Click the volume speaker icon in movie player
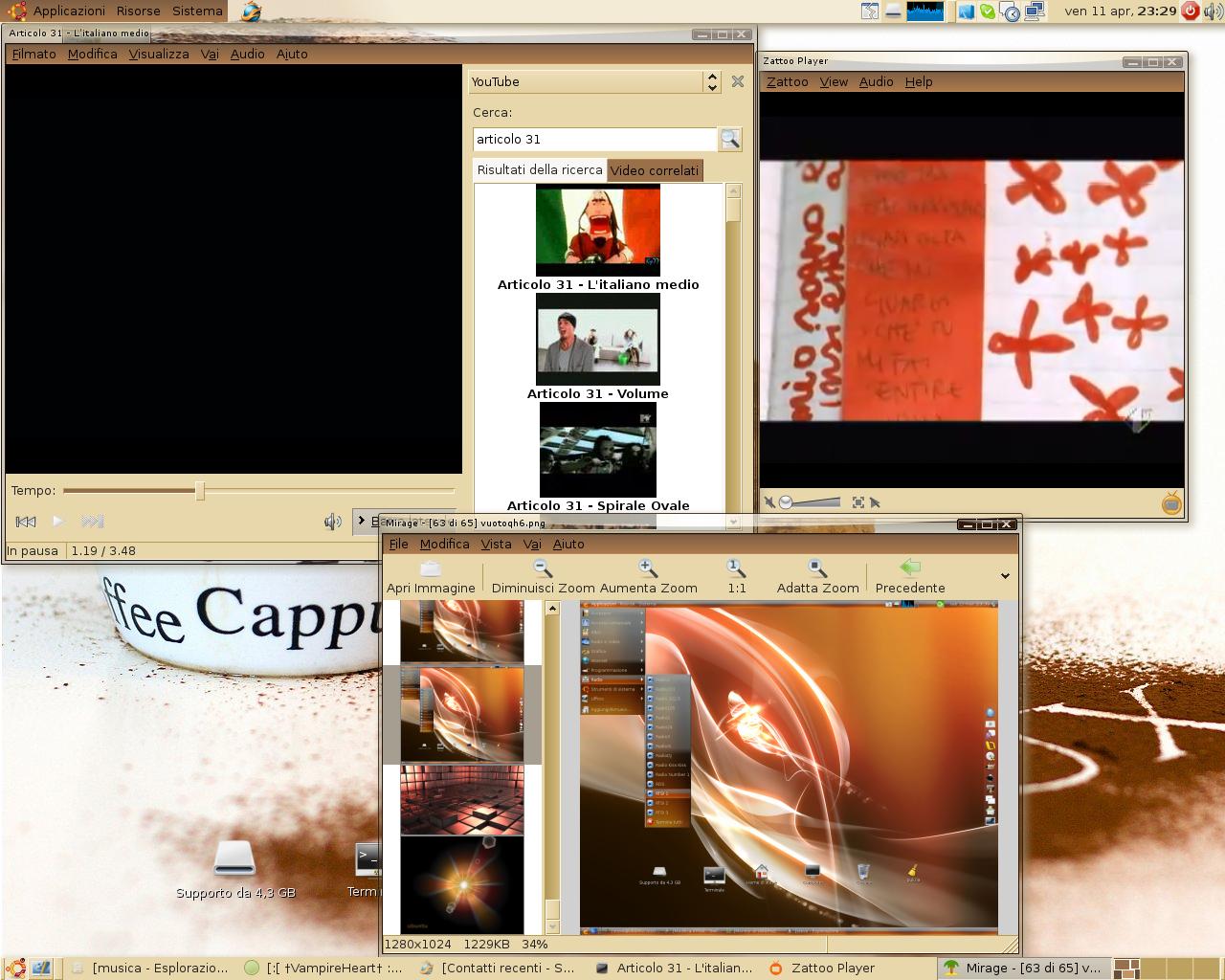The image size is (1225, 980). point(333,522)
